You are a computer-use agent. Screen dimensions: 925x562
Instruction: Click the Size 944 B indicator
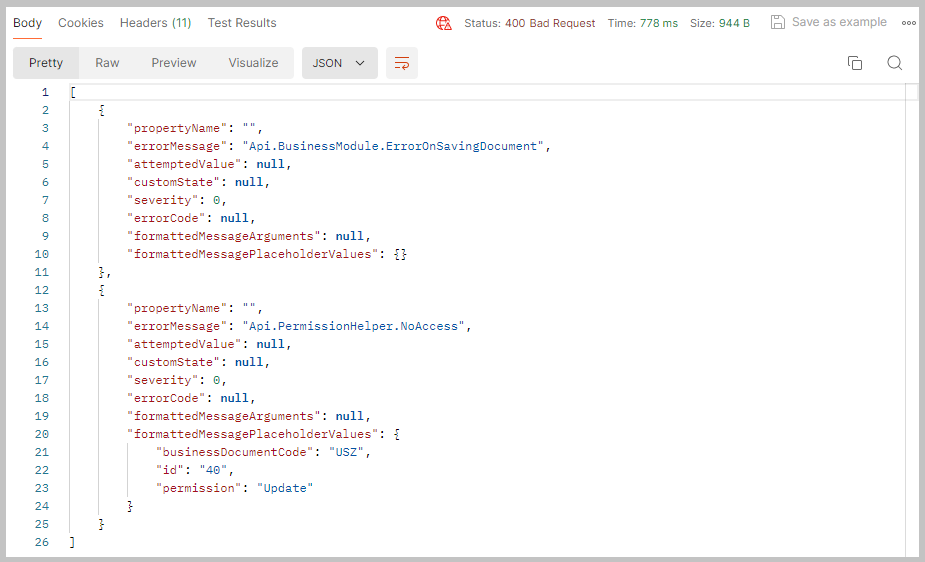point(720,23)
